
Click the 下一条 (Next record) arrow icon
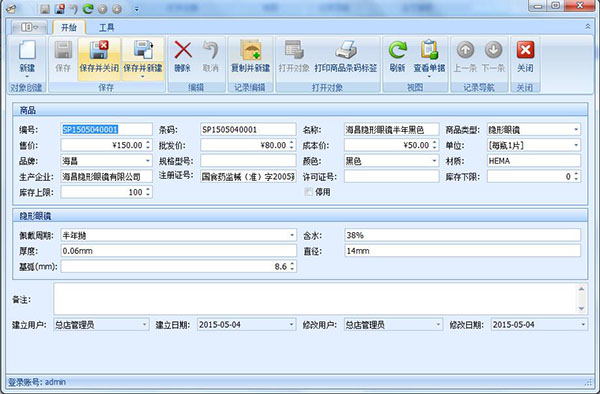(x=493, y=50)
